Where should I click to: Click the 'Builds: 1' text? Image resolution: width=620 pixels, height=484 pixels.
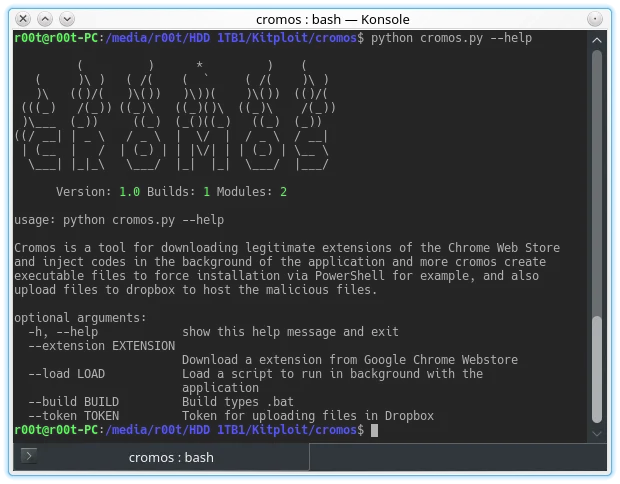pos(178,192)
